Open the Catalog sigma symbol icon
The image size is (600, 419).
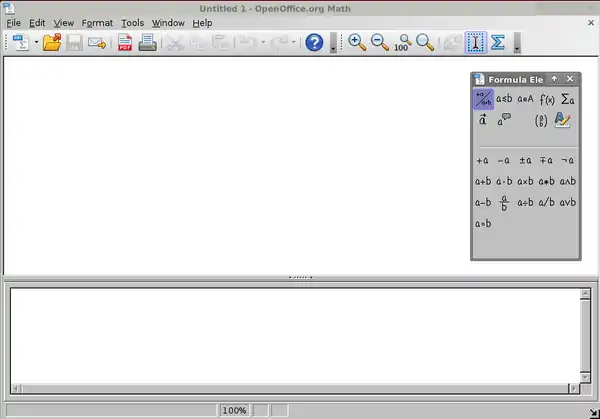click(x=497, y=42)
